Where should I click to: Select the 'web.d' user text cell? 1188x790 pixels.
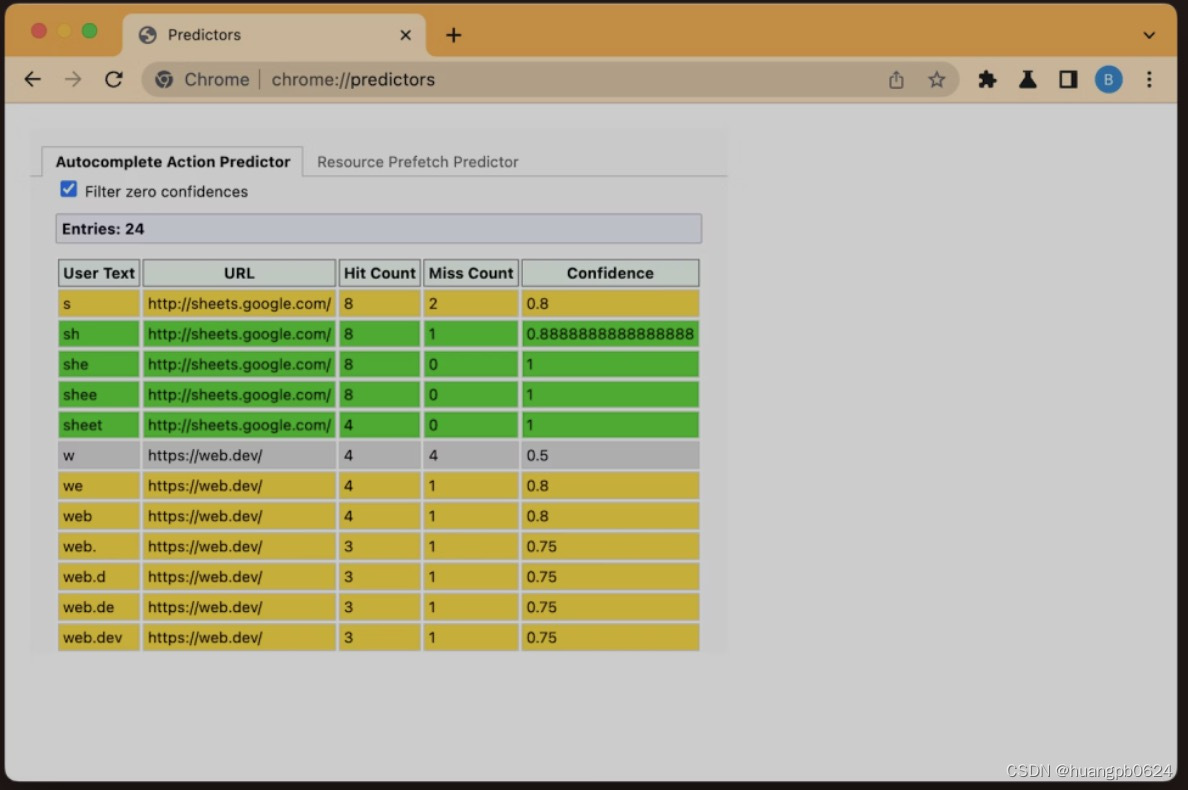pos(98,576)
